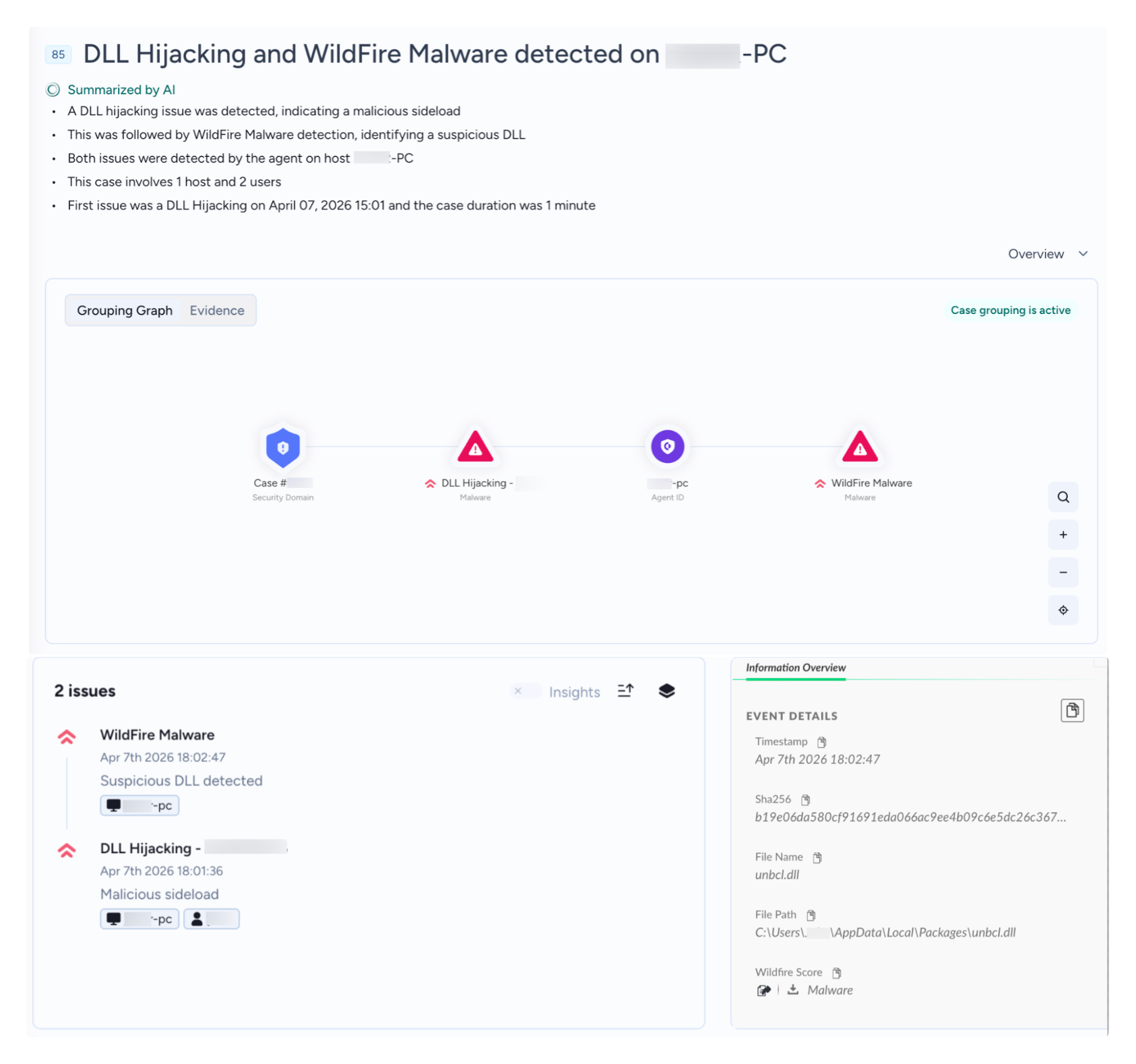Copy the File Path value

point(811,915)
